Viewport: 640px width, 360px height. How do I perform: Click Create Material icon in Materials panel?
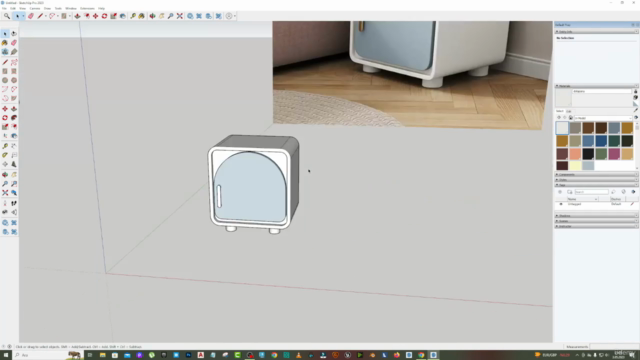pyautogui.click(x=636, y=98)
